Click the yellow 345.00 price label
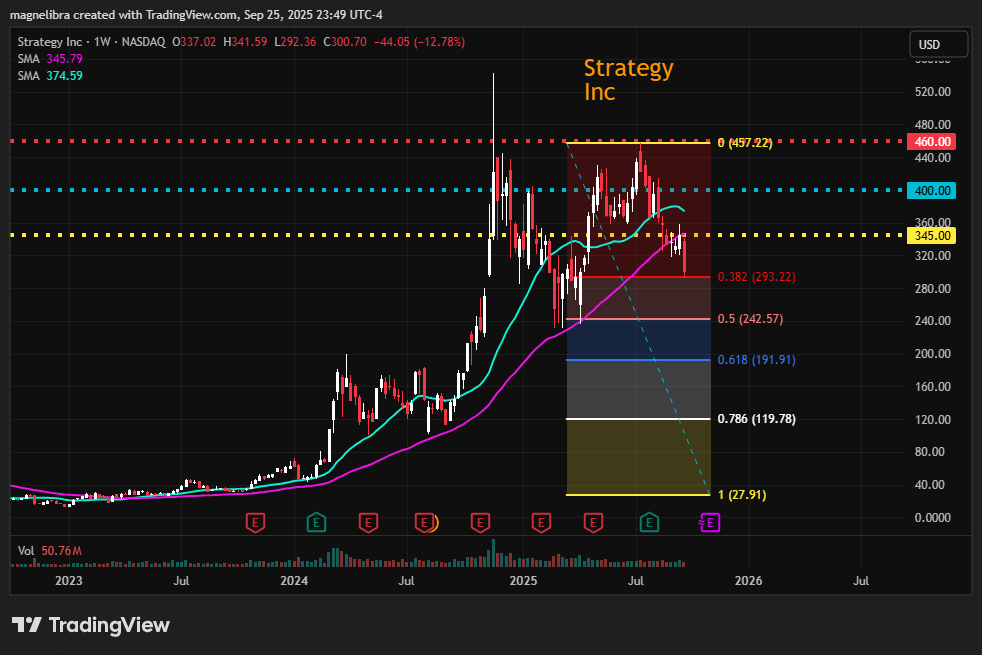This screenshot has width=982, height=655. pos(931,235)
